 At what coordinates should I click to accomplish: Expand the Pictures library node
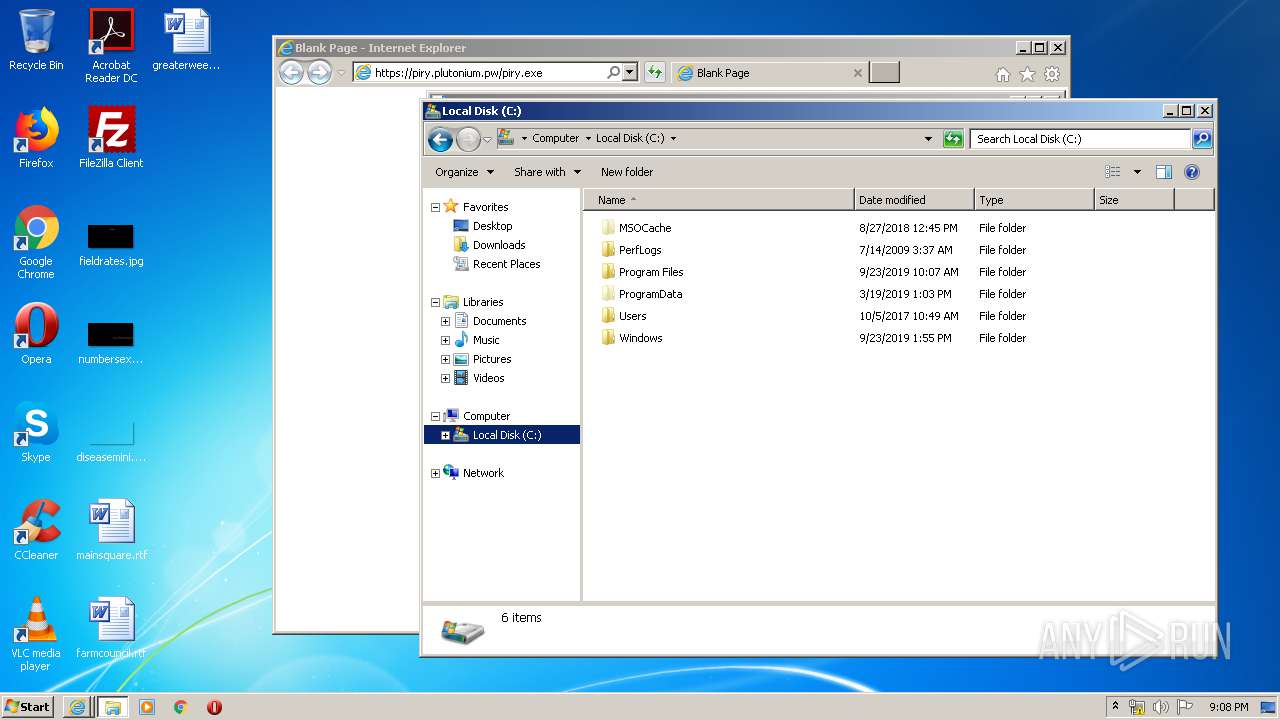coord(445,359)
